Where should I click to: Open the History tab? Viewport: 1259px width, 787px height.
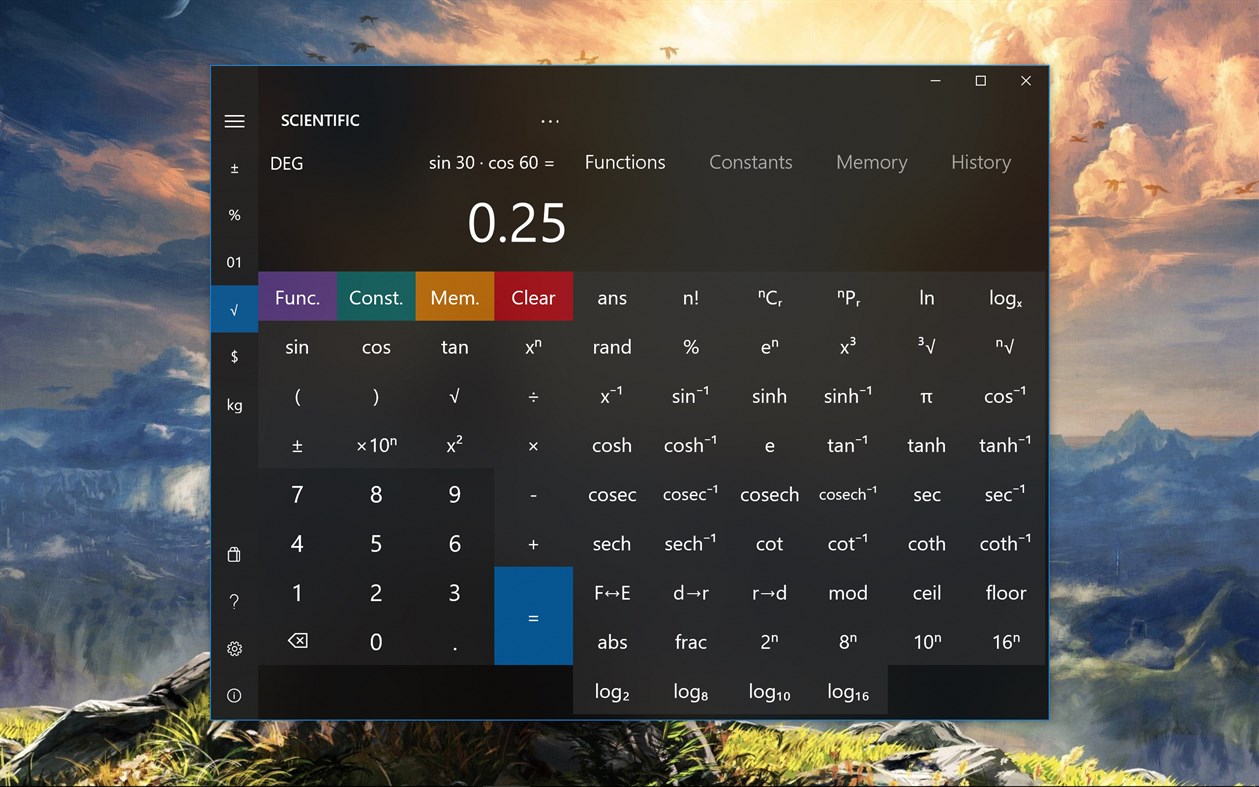coord(980,162)
